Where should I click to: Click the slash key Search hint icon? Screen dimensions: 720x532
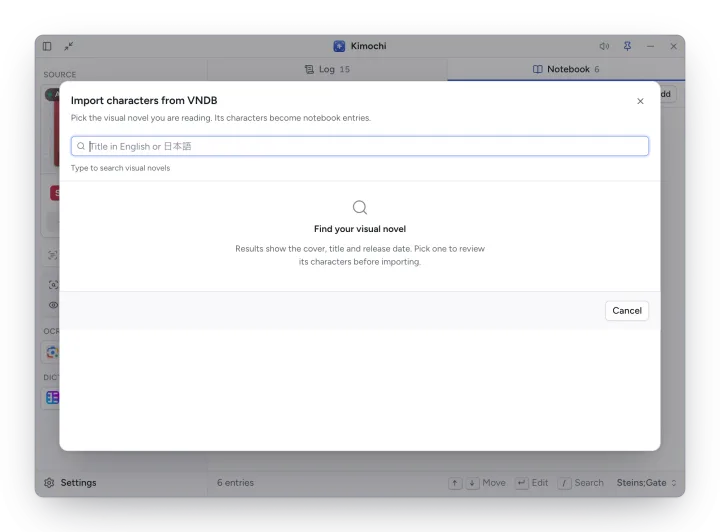pos(564,483)
